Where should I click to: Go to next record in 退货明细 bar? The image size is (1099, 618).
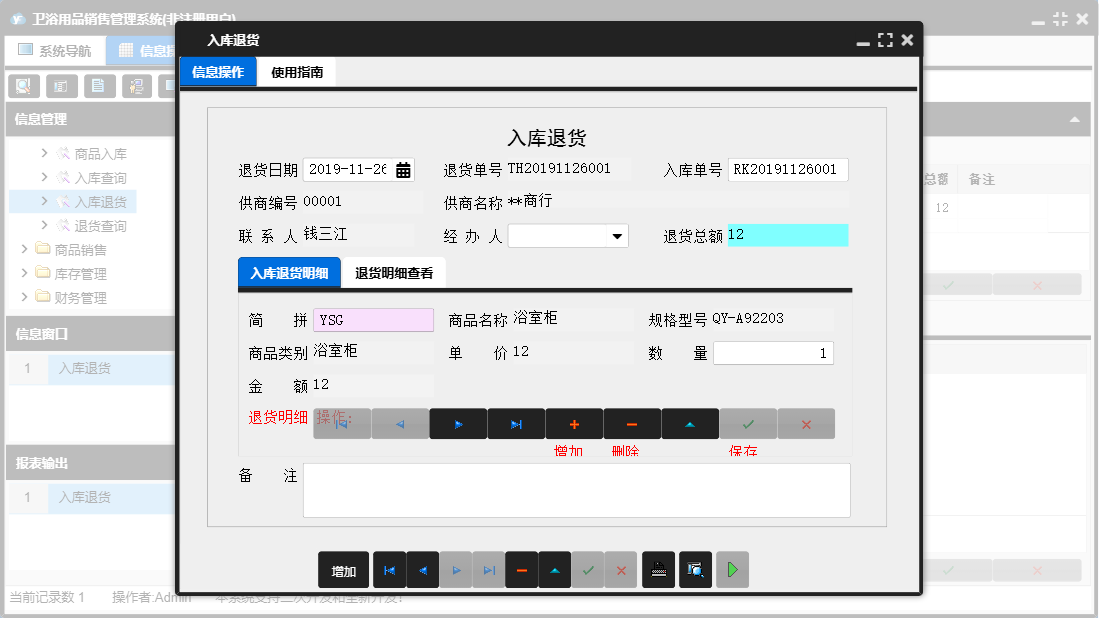458,423
